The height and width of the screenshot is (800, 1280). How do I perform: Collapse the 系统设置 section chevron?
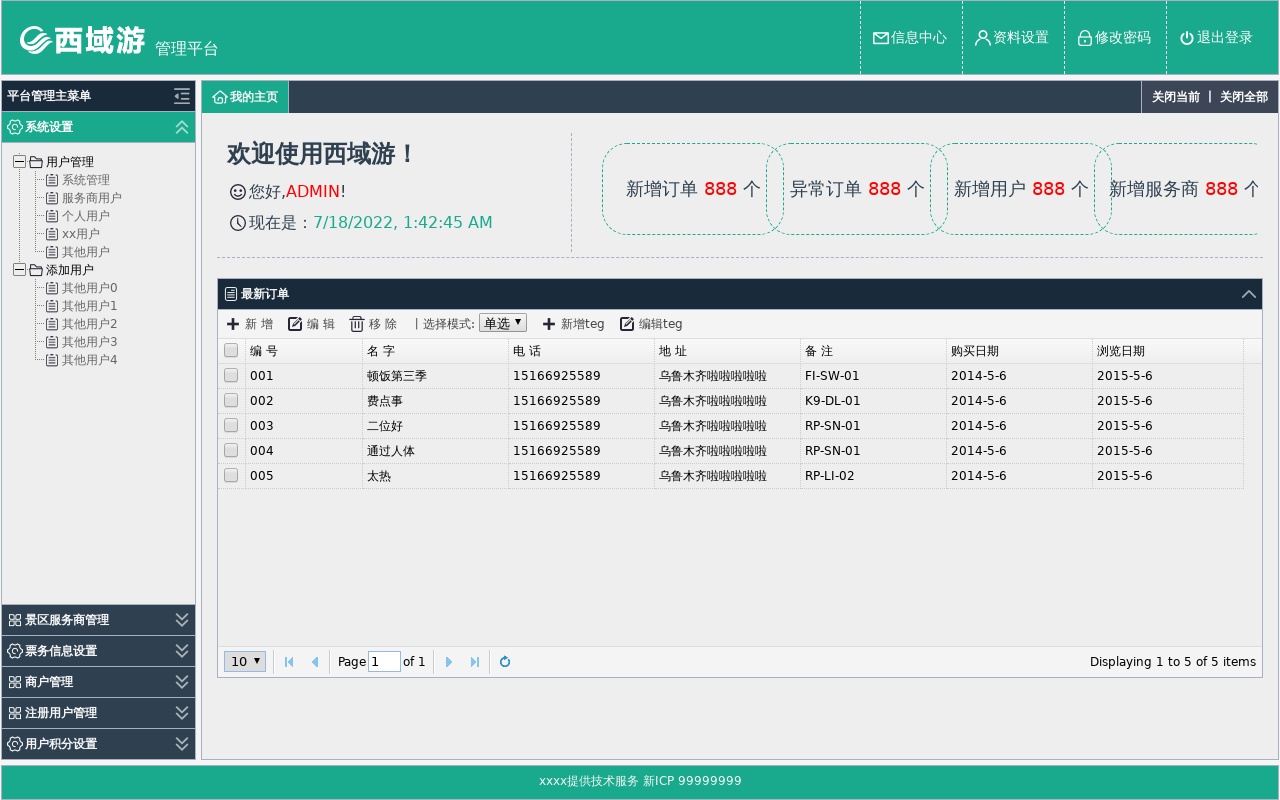(x=182, y=127)
